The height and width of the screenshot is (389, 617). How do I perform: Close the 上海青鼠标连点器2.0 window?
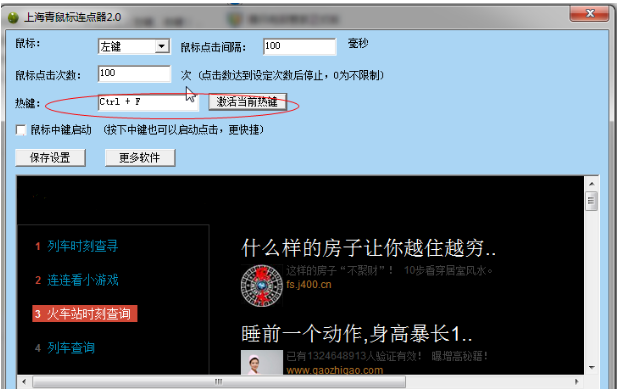click(x=589, y=14)
